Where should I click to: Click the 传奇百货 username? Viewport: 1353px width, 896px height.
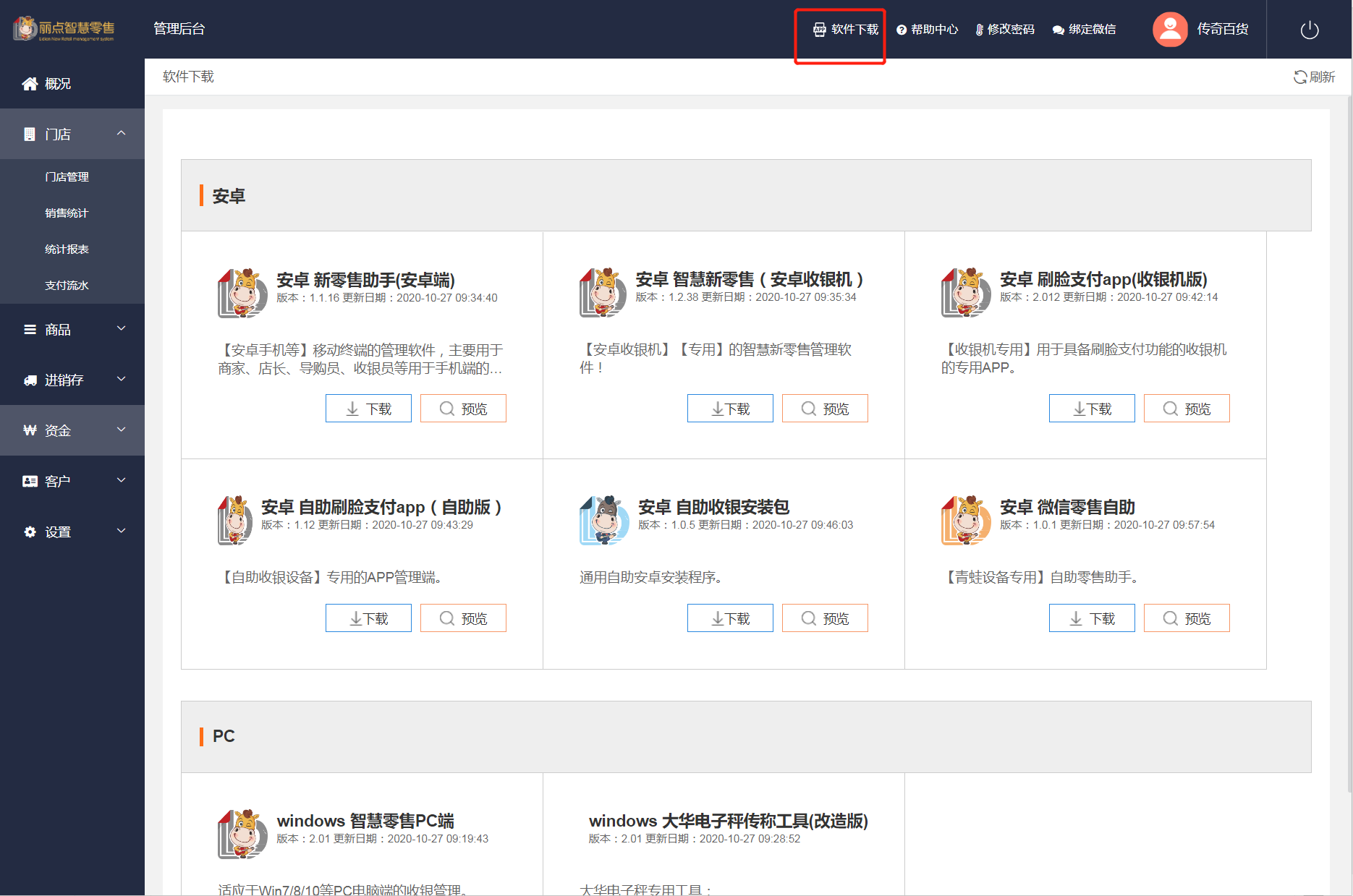click(x=1223, y=30)
